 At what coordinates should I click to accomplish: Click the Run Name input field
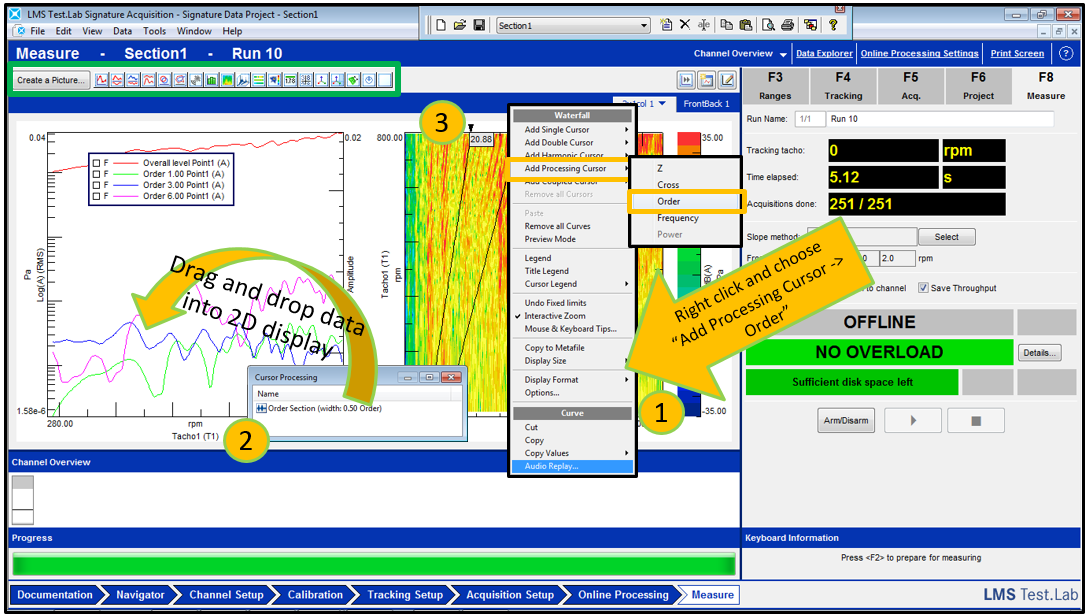(940, 119)
